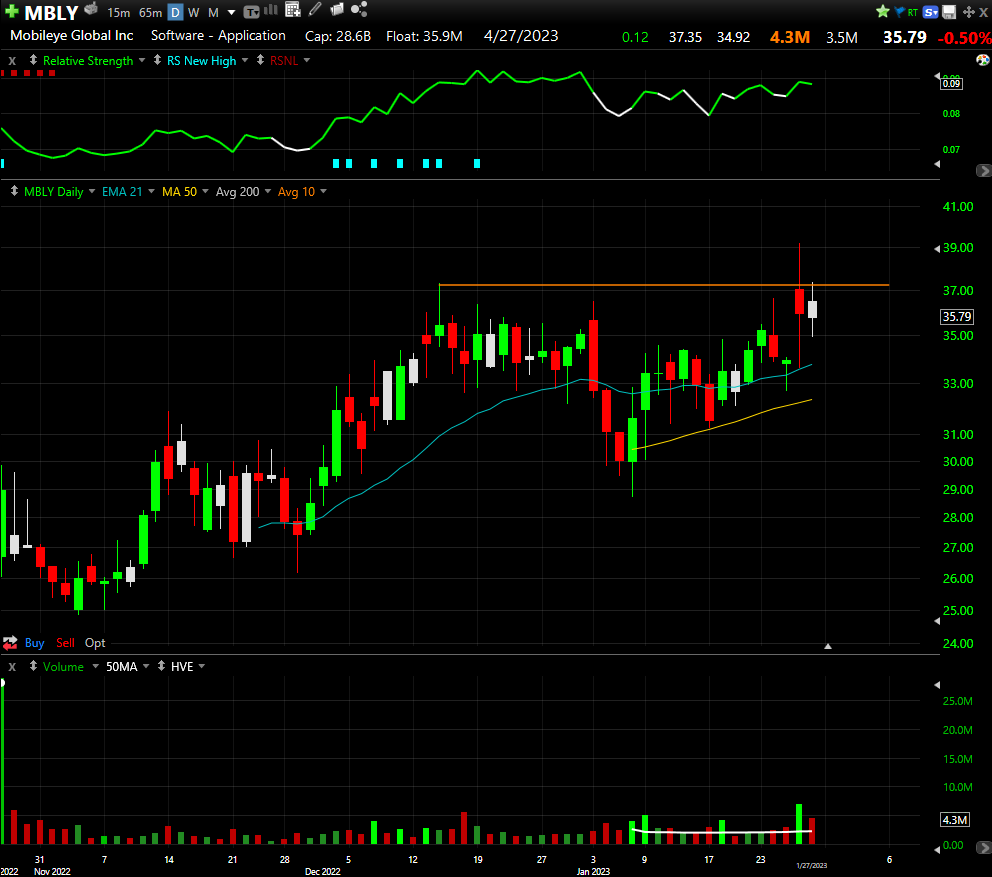Click the Mobileye Global Inc company name

point(71,35)
